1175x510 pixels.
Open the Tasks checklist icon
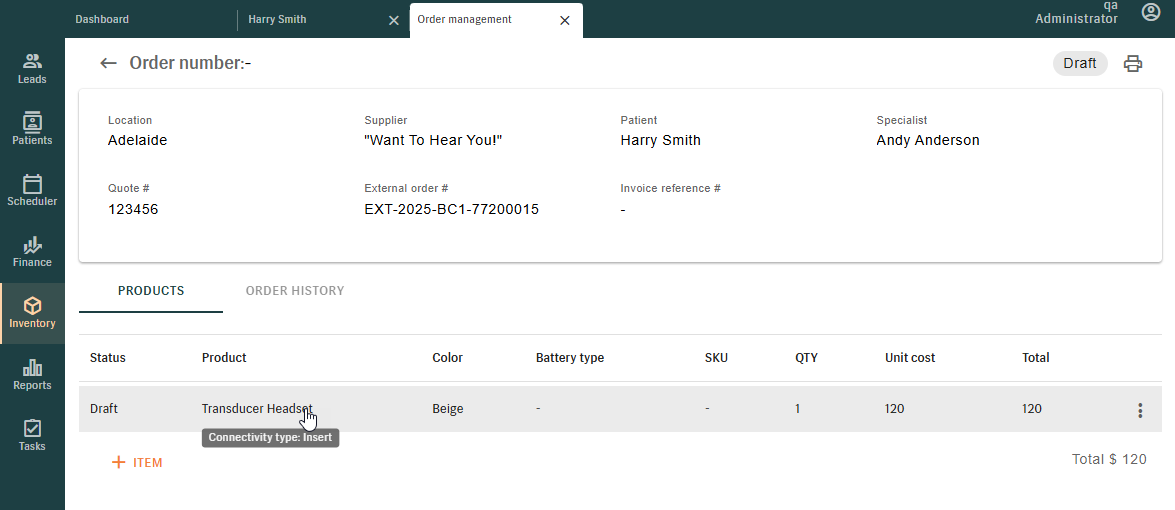[x=32, y=428]
